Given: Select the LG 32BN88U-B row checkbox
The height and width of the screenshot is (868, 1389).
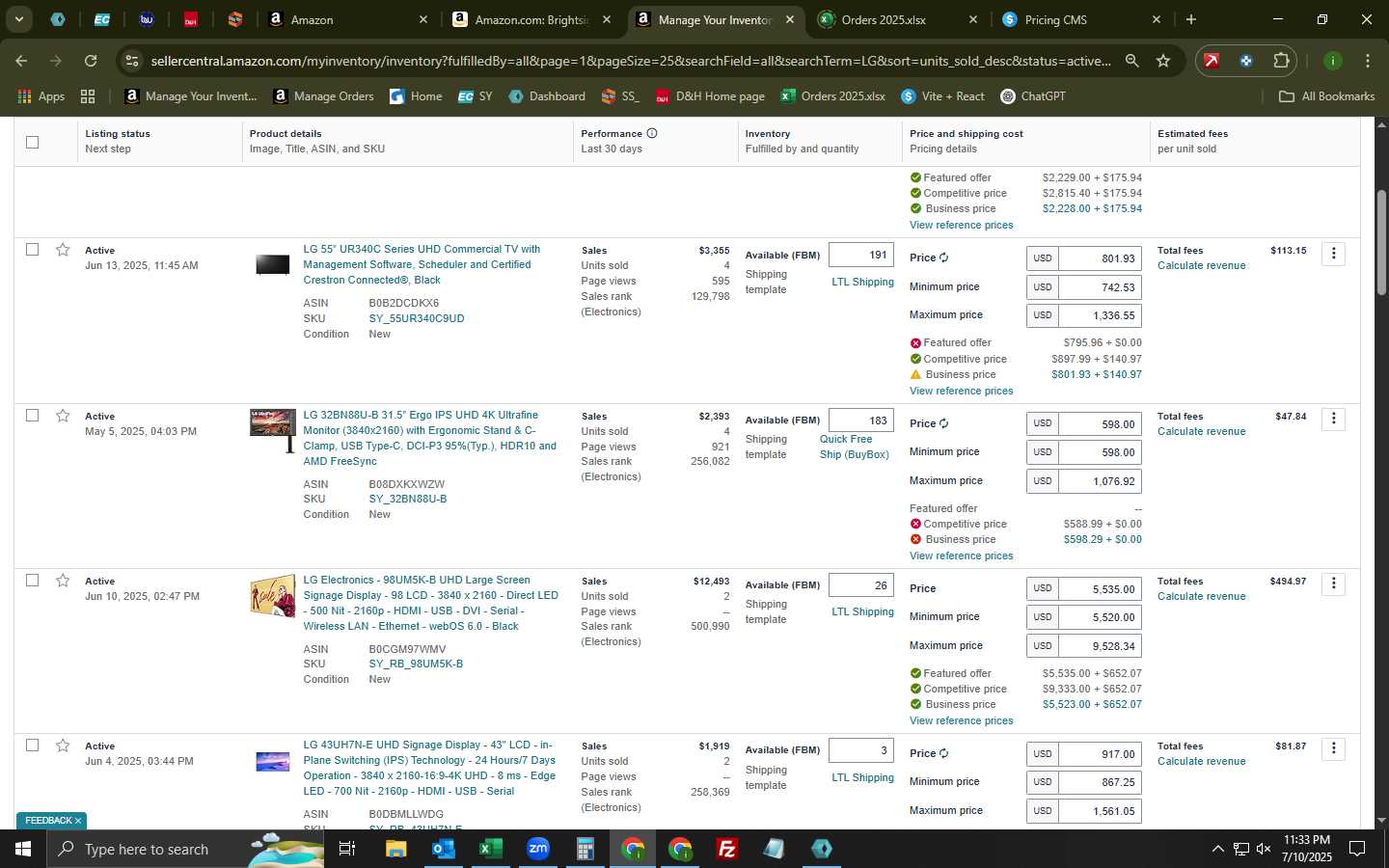Looking at the screenshot, I should 32,416.
